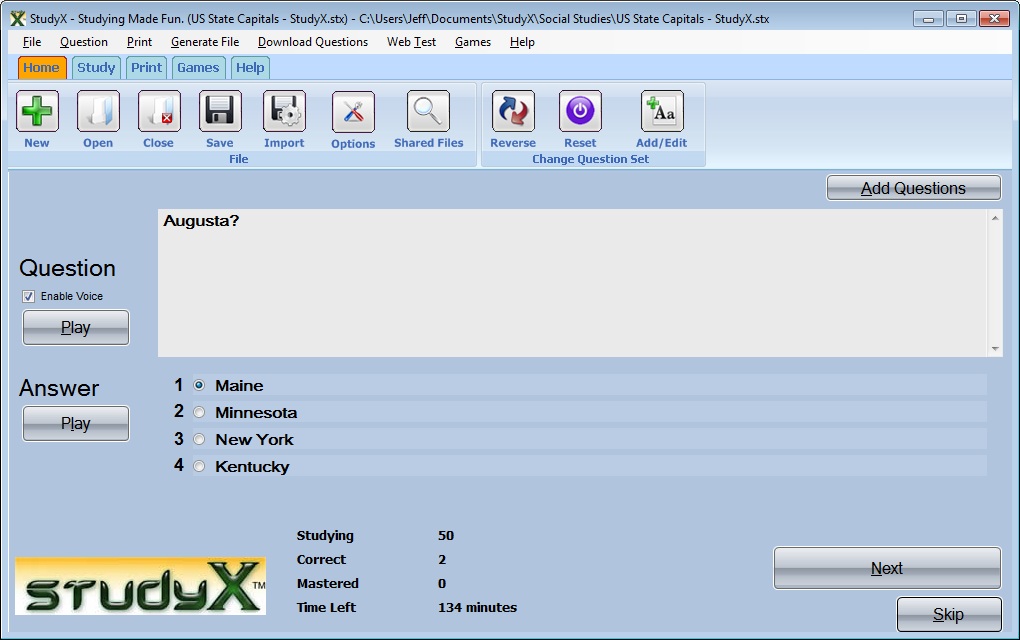Switch to the Games tab
Screen dimensions: 1020x640
pyautogui.click(x=198, y=67)
